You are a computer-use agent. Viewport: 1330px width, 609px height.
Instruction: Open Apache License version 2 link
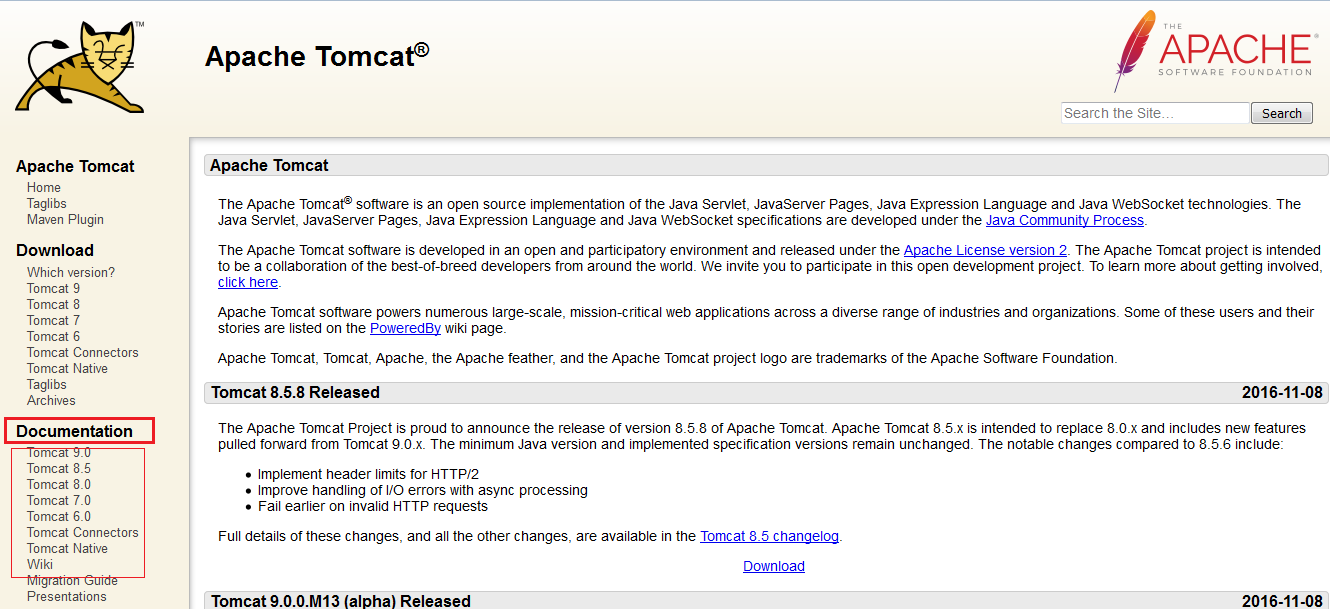click(x=985, y=250)
